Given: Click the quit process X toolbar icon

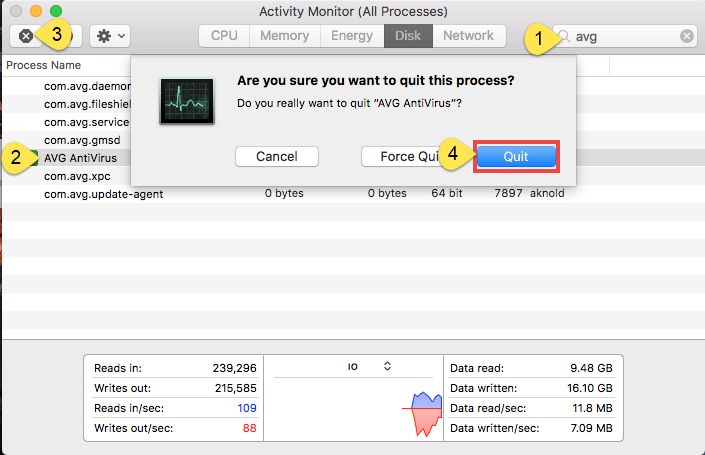Looking at the screenshot, I should pos(26,36).
